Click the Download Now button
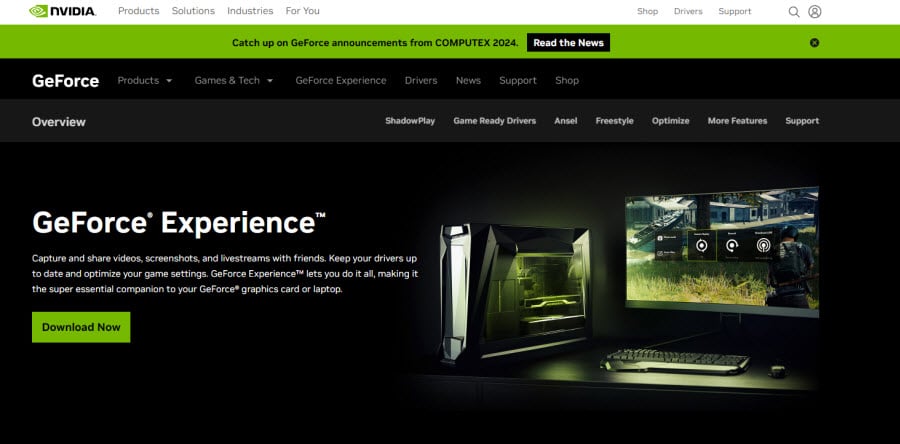This screenshot has height=444, width=900. pyautogui.click(x=81, y=327)
